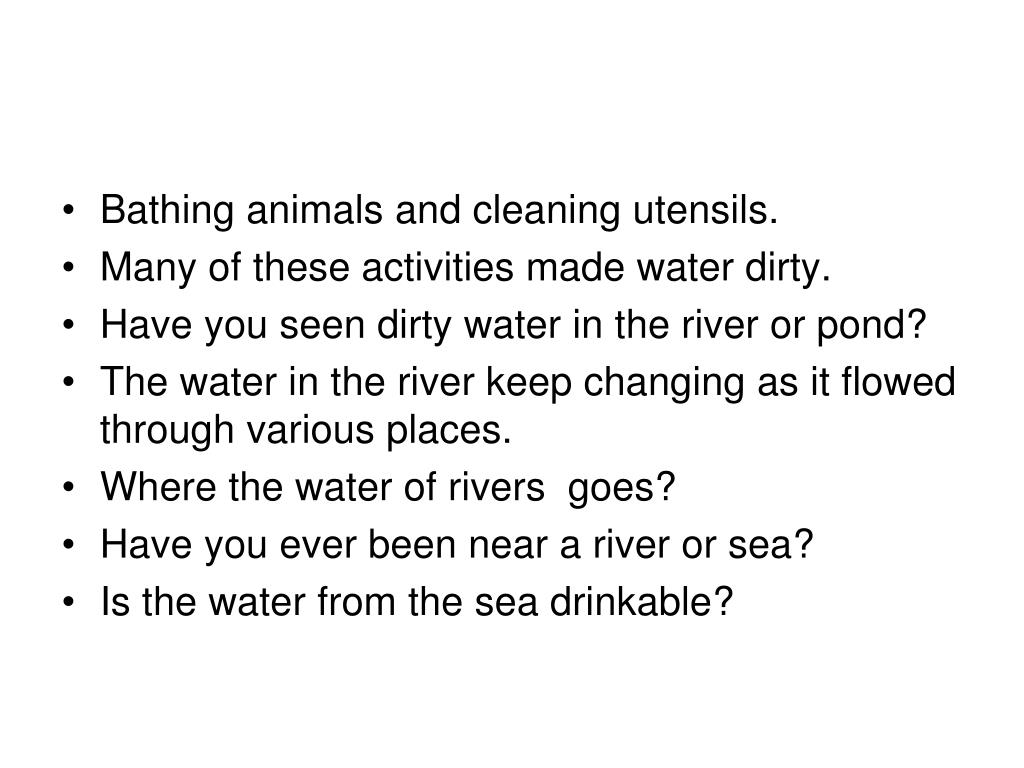Click the line 'The water in the river keep changing'

pos(528,383)
